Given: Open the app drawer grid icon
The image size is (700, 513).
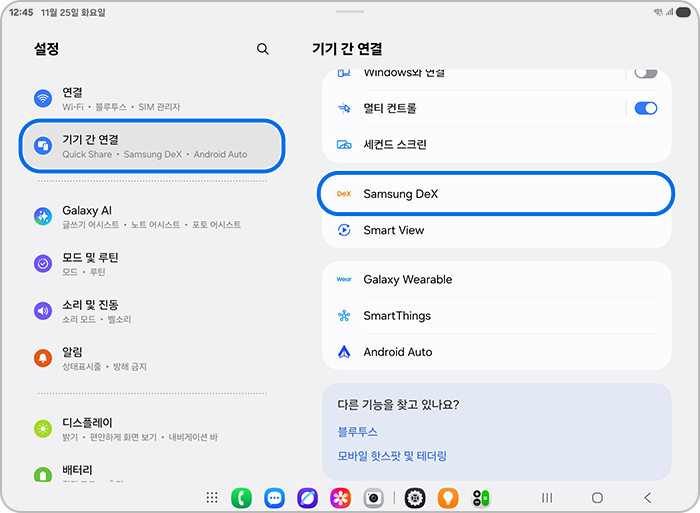Looking at the screenshot, I should click(212, 497).
